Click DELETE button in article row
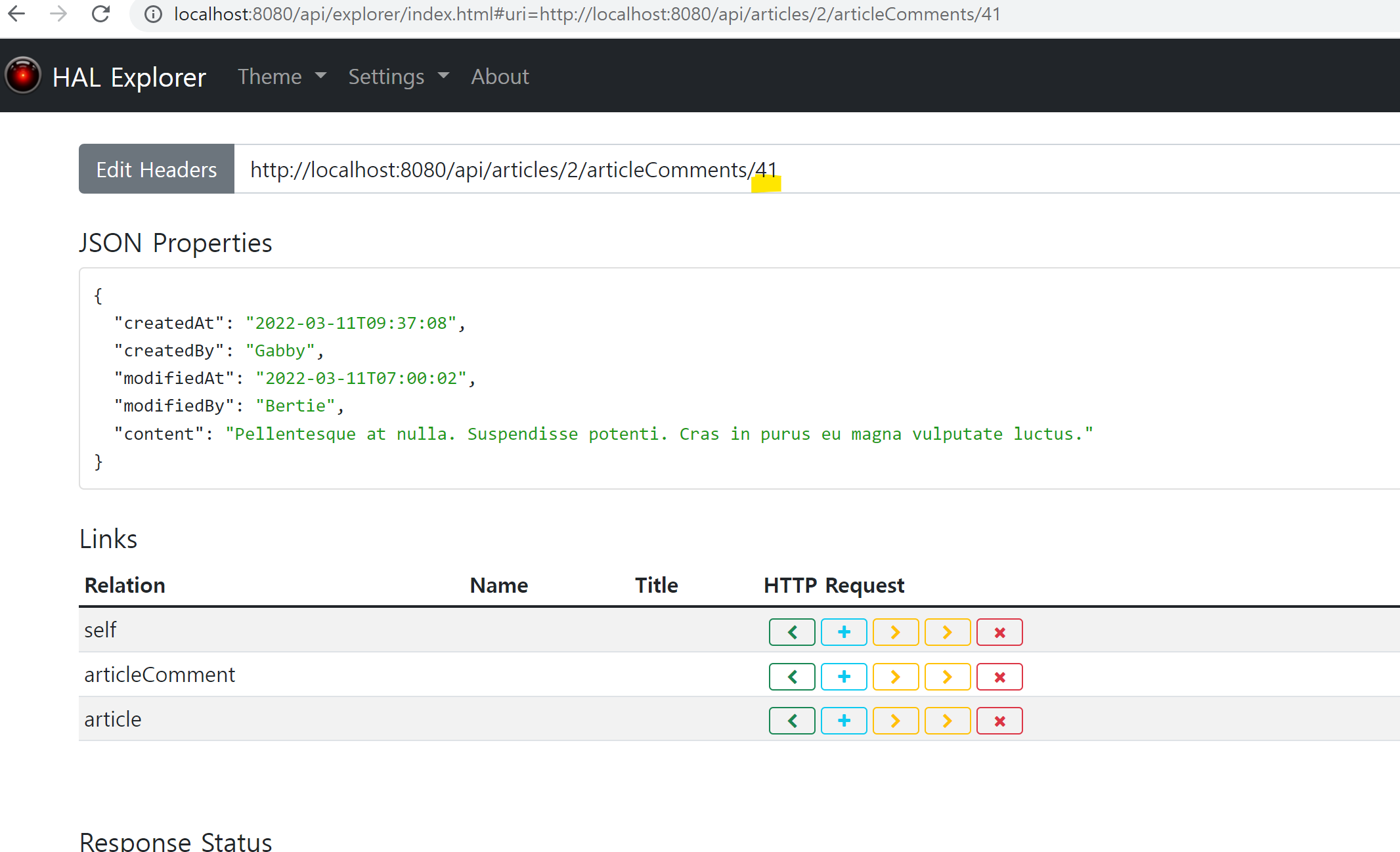The height and width of the screenshot is (852, 1400). pos(999,721)
